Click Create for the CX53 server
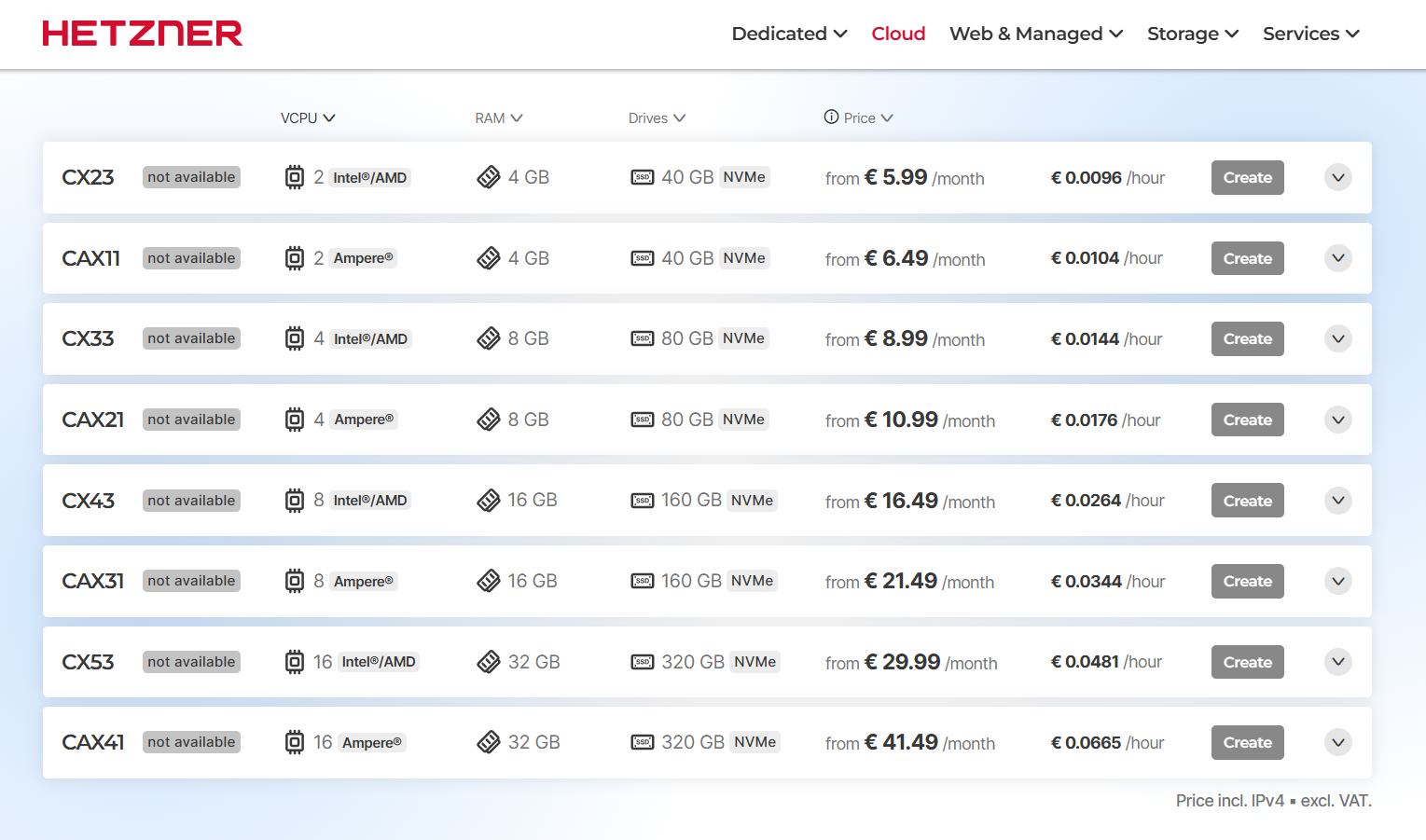This screenshot has width=1426, height=840. tap(1248, 662)
